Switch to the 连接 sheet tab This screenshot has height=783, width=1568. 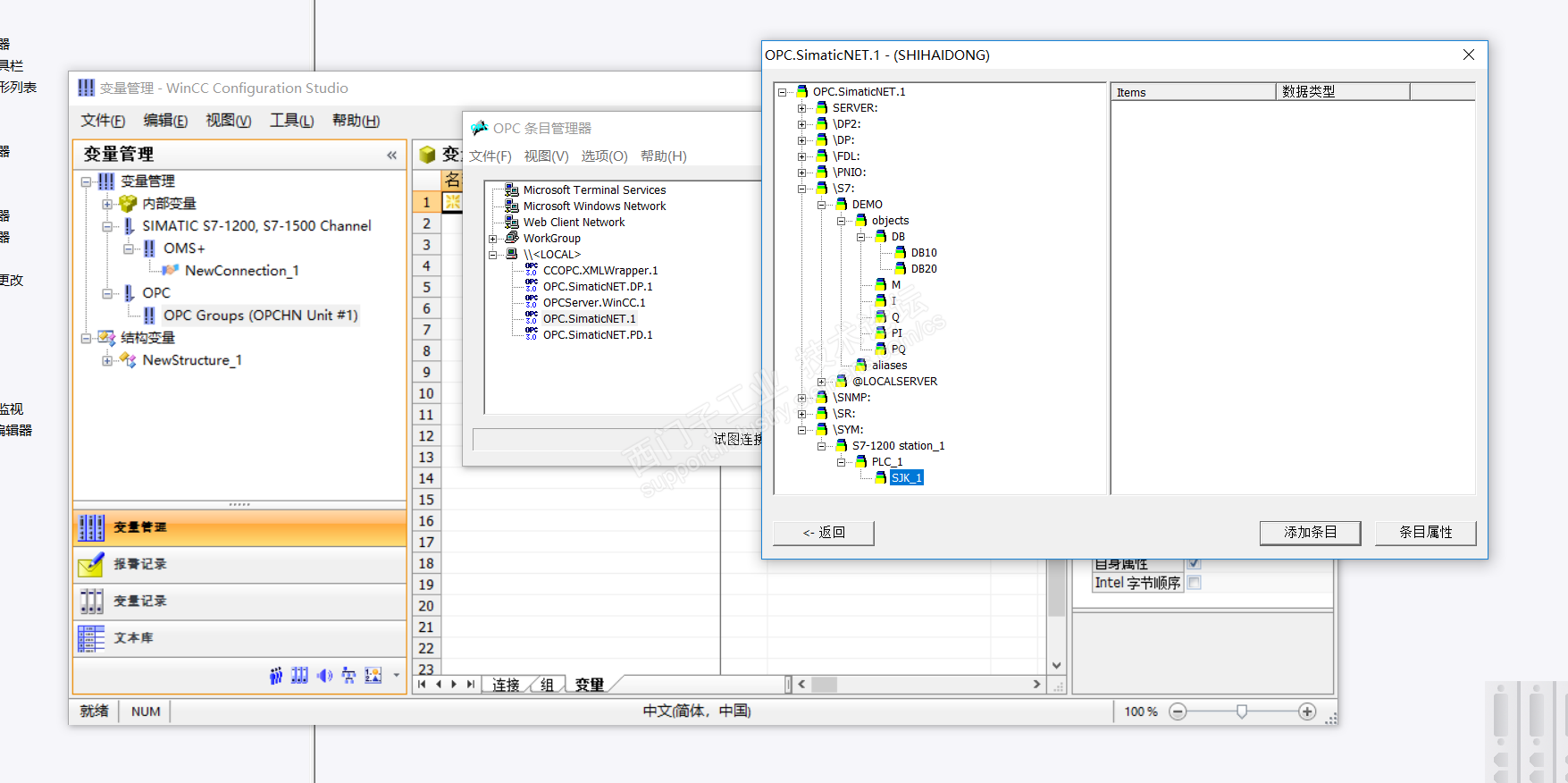pos(506,685)
